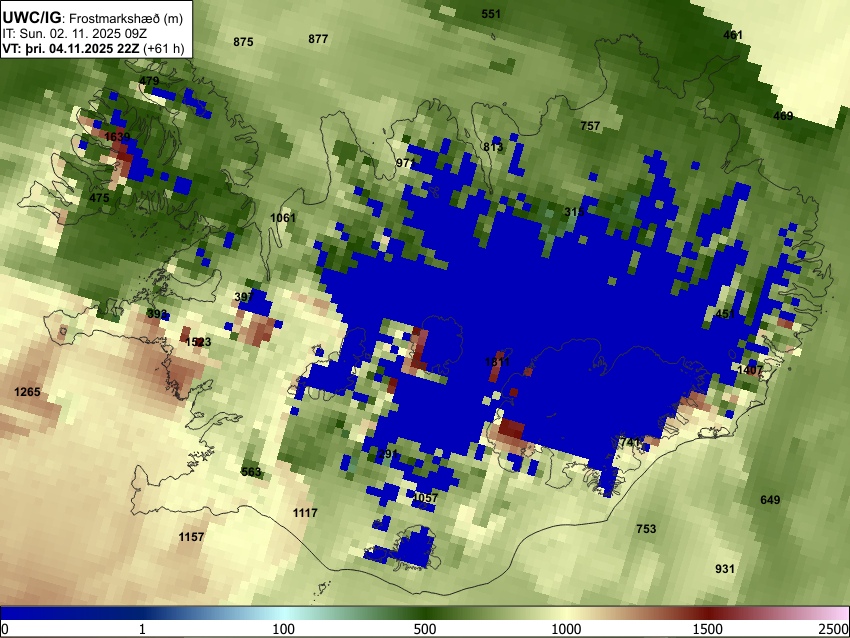Click the VT: þri. 04.11.2025 22Z valid time
This screenshot has height=638, width=850.
click(x=73, y=48)
